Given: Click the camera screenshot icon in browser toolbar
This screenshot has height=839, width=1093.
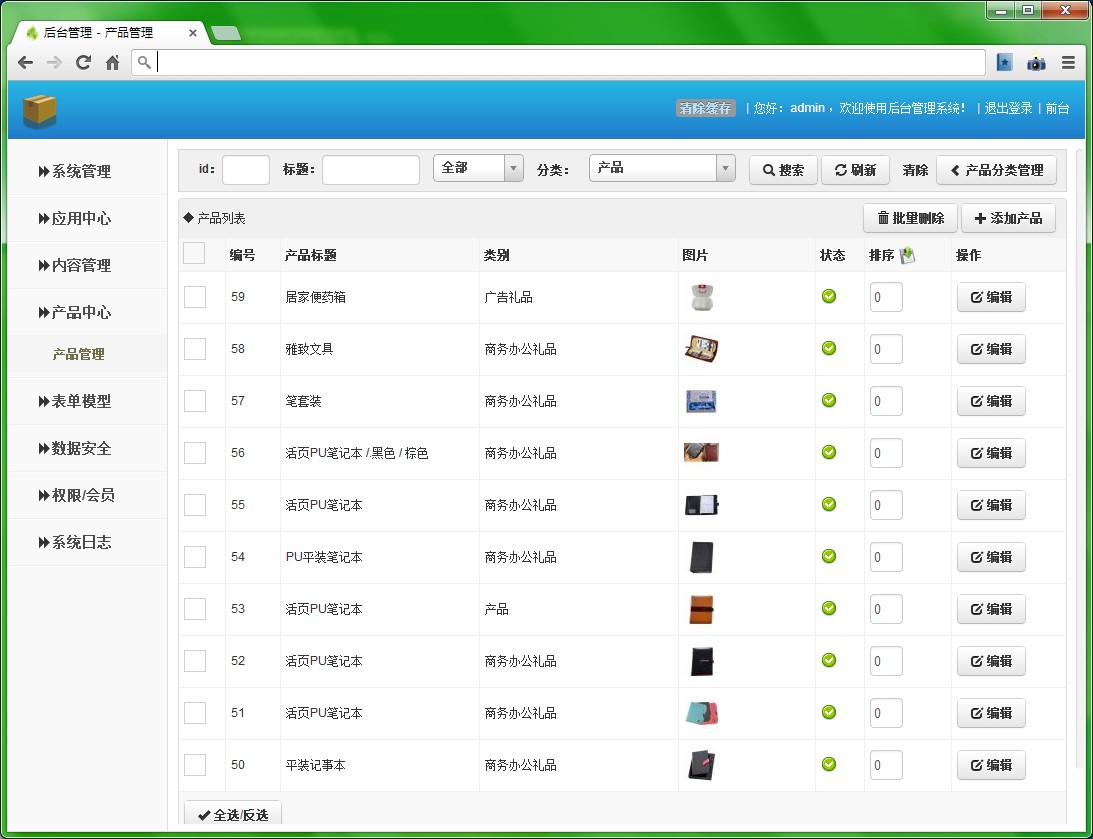Looking at the screenshot, I should pyautogui.click(x=1037, y=63).
